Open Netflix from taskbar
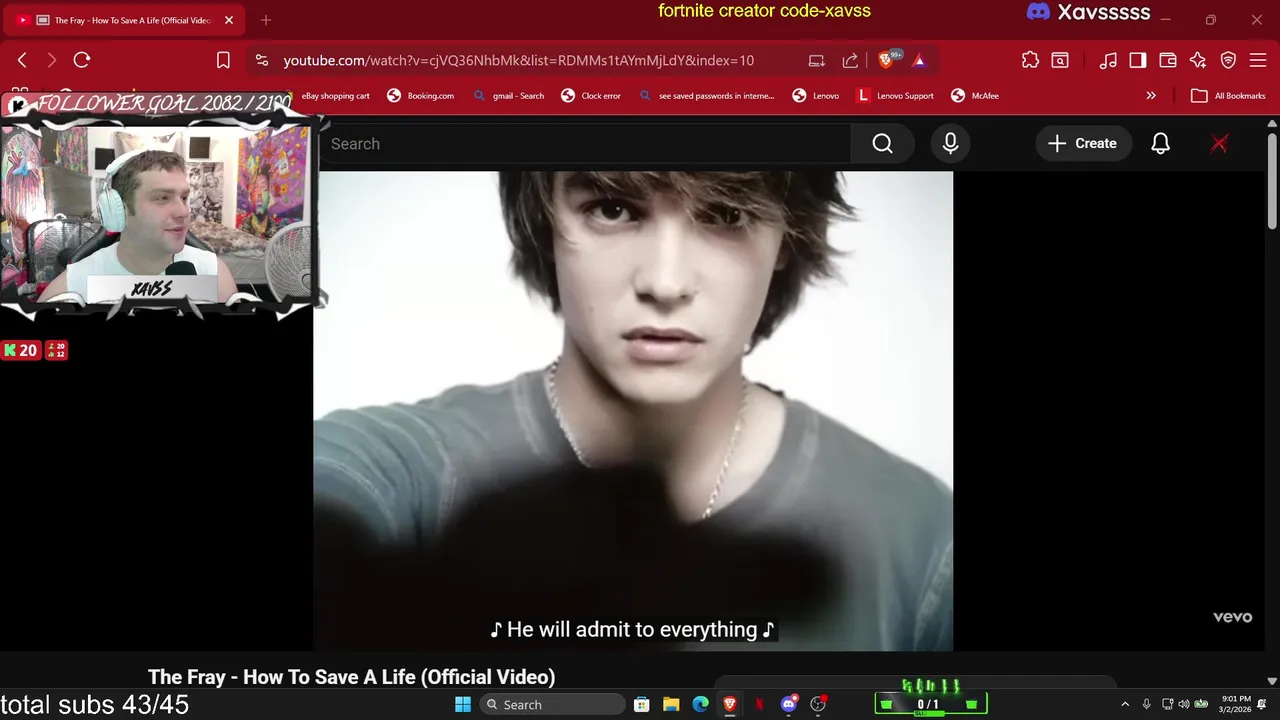The image size is (1280, 720). click(759, 705)
